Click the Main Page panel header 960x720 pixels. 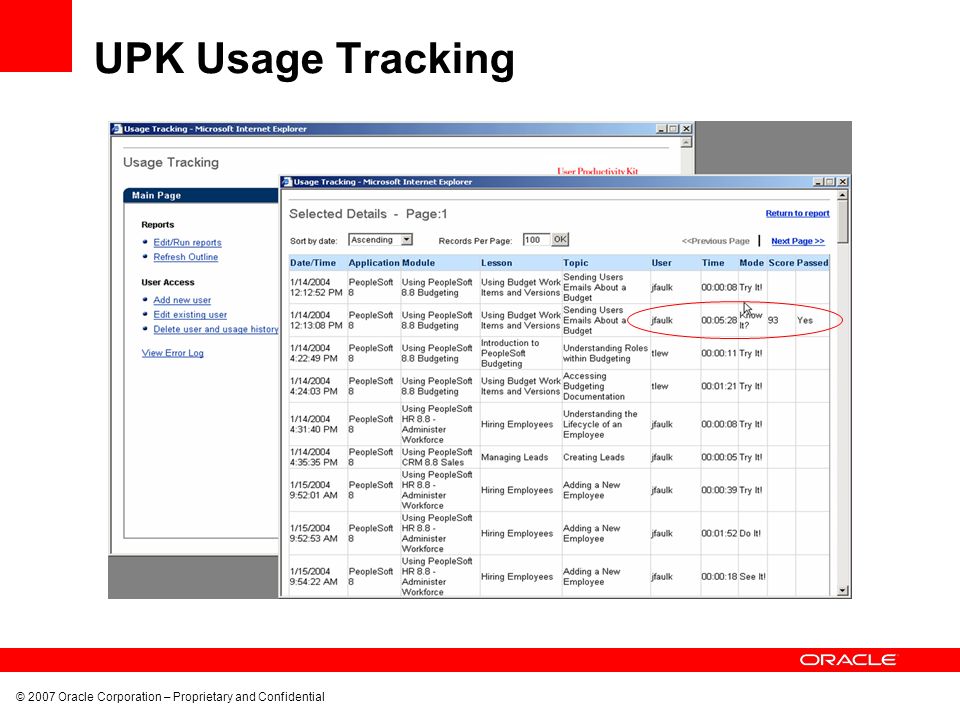(x=201, y=195)
